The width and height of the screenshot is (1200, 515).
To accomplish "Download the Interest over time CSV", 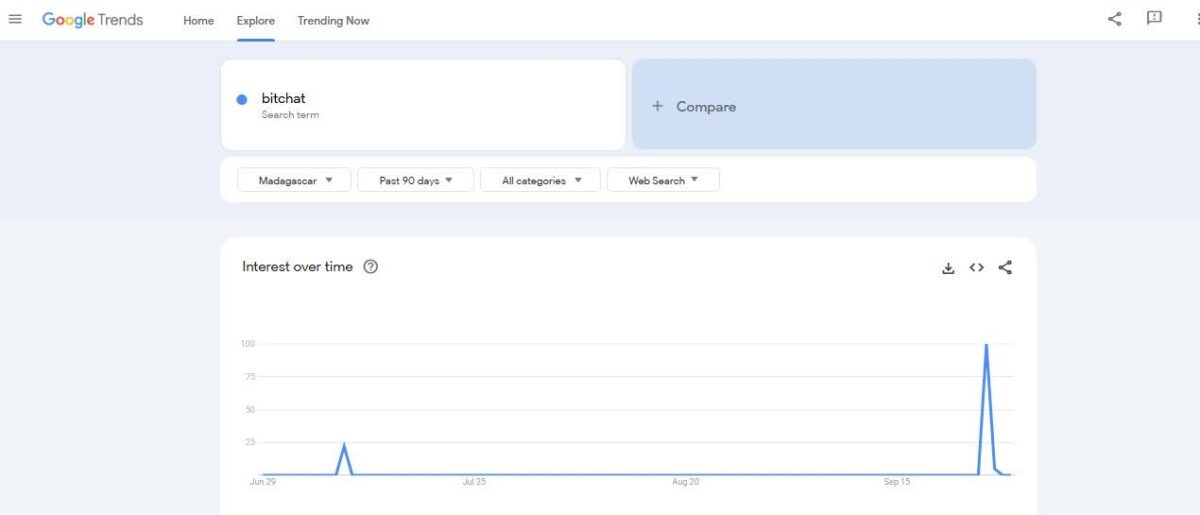I will (x=948, y=267).
